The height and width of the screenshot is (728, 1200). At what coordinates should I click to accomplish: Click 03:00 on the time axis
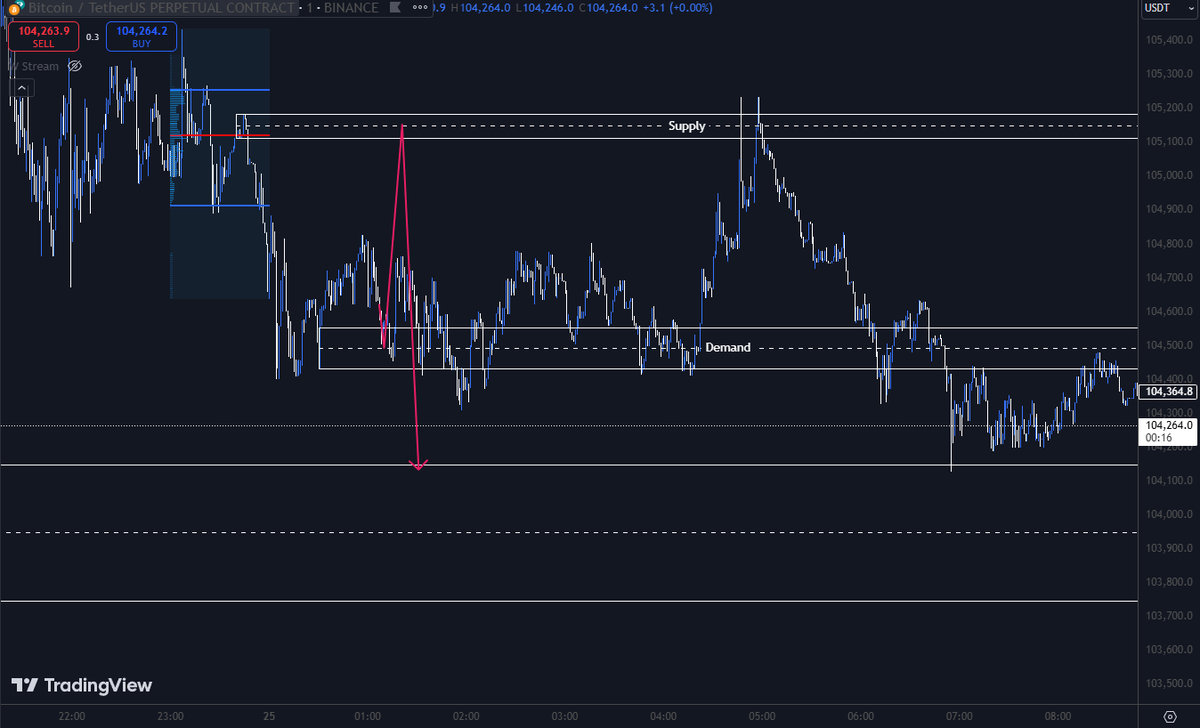click(565, 717)
